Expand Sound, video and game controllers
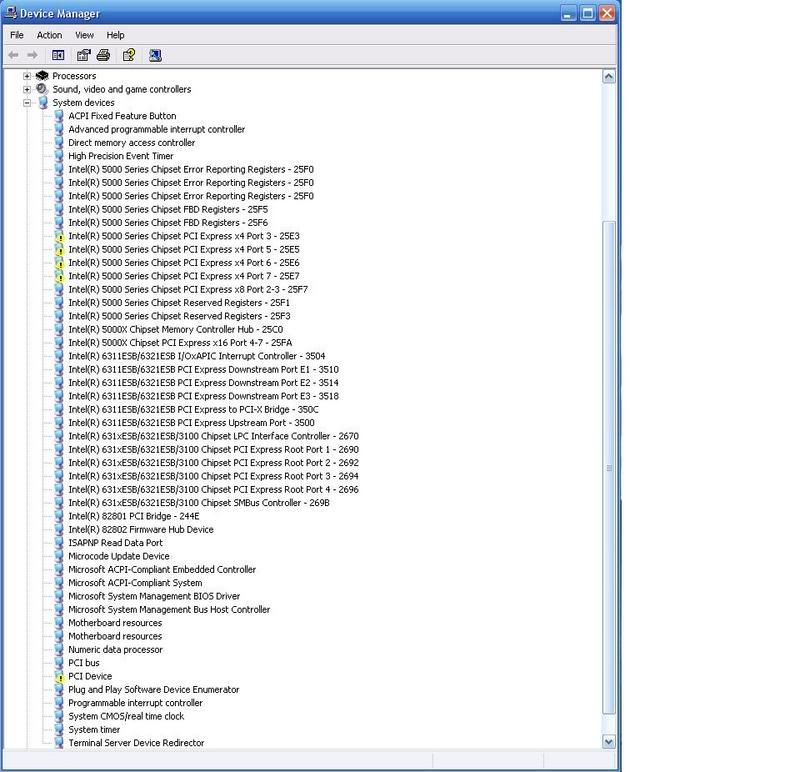This screenshot has height=772, width=800. pos(27,89)
